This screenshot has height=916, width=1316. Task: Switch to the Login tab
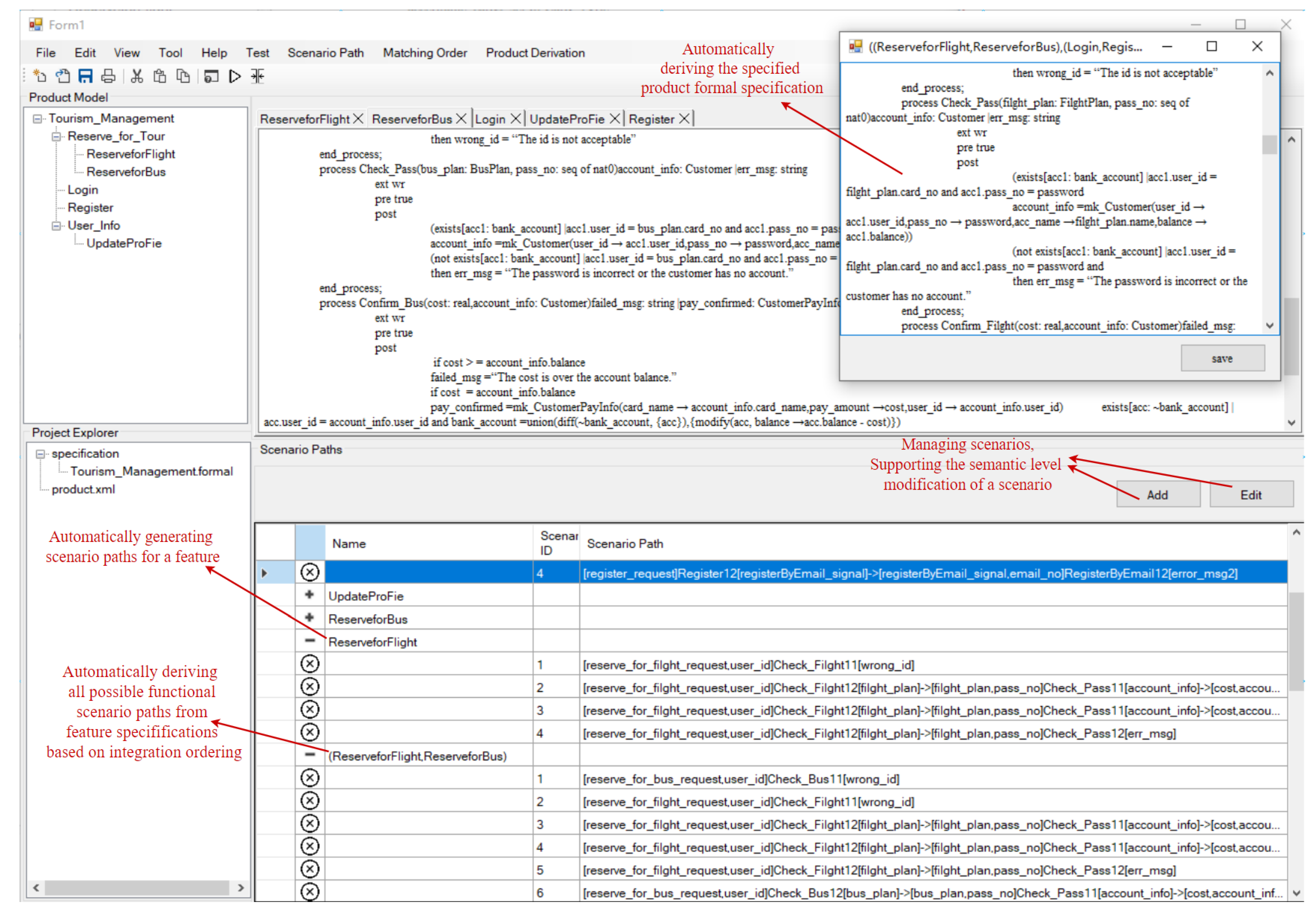tap(490, 119)
